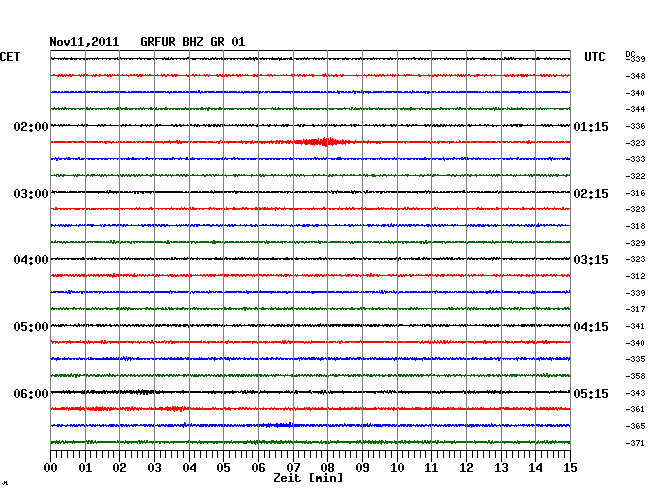Click the 02:15 UTC time label

click(x=591, y=194)
